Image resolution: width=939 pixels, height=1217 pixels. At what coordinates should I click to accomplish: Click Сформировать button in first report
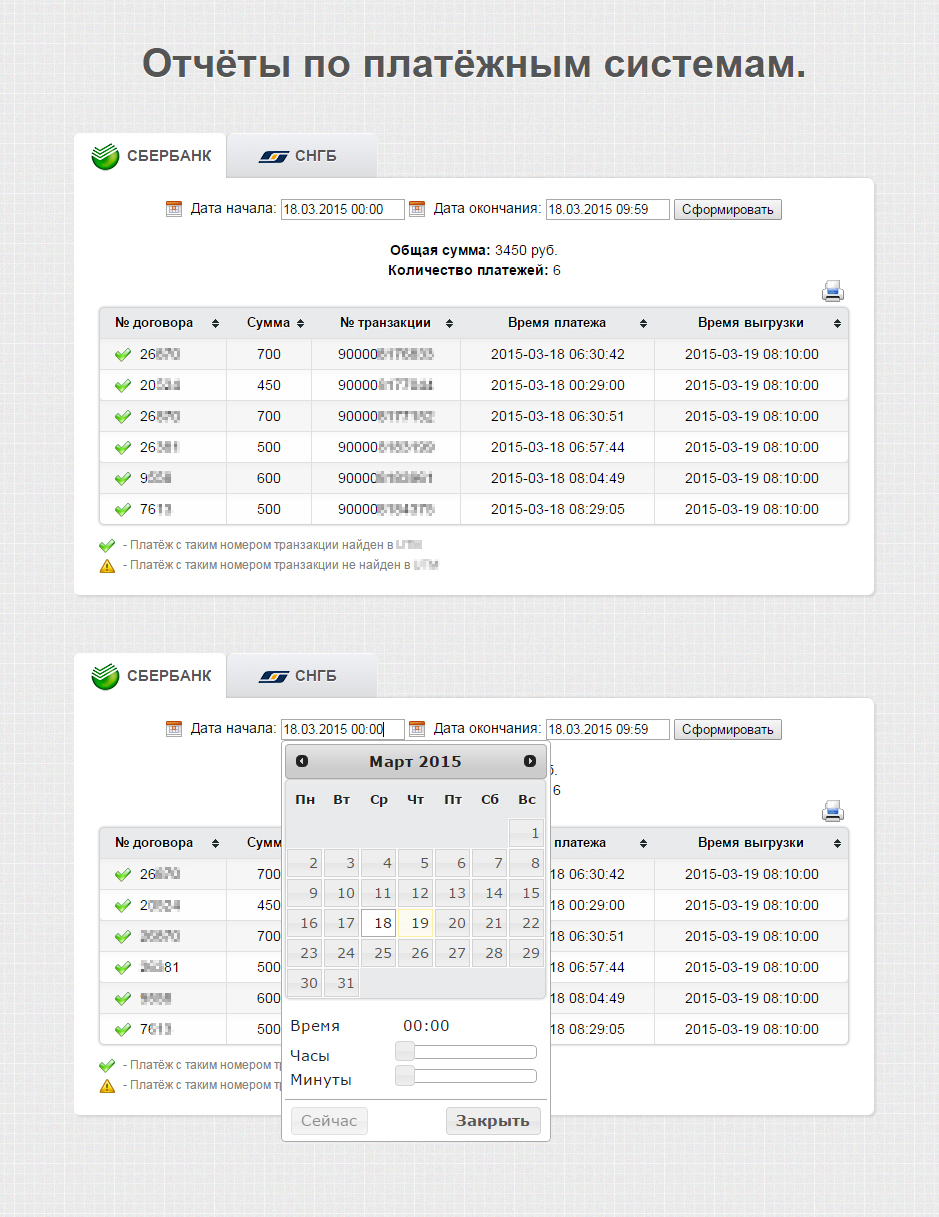click(x=727, y=210)
